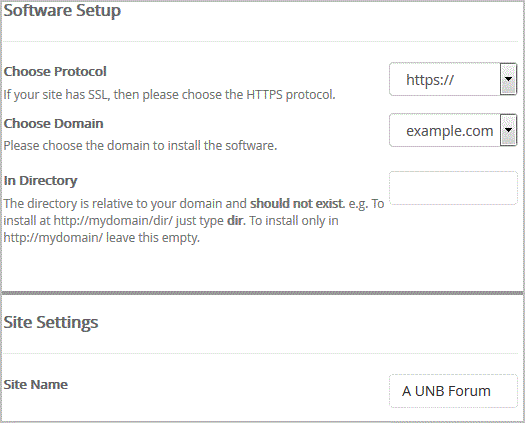The image size is (525, 423).
Task: Click the Site Name field containing A UNB Forum
Action: coord(453,391)
